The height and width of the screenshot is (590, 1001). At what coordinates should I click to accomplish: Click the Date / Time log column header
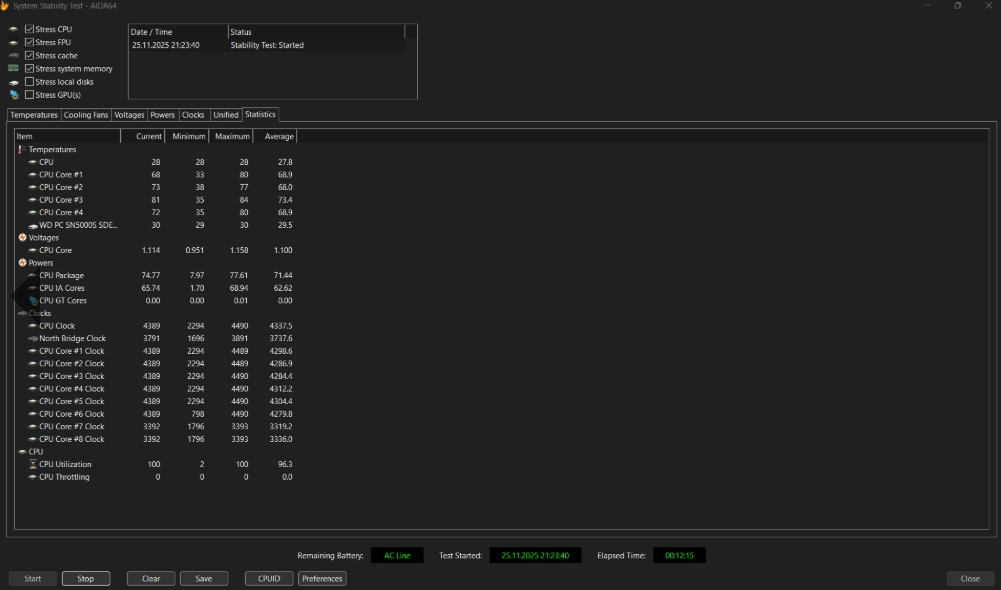click(177, 32)
